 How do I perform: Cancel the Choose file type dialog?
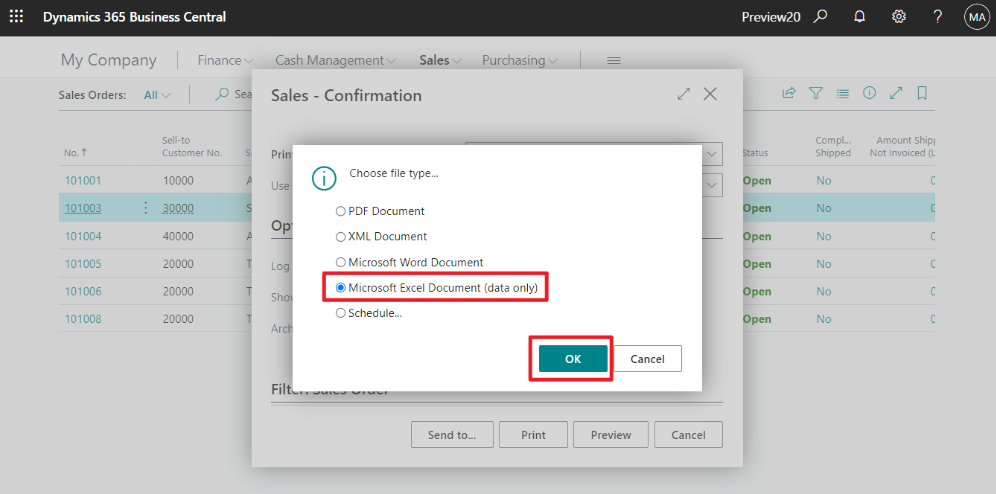point(647,359)
